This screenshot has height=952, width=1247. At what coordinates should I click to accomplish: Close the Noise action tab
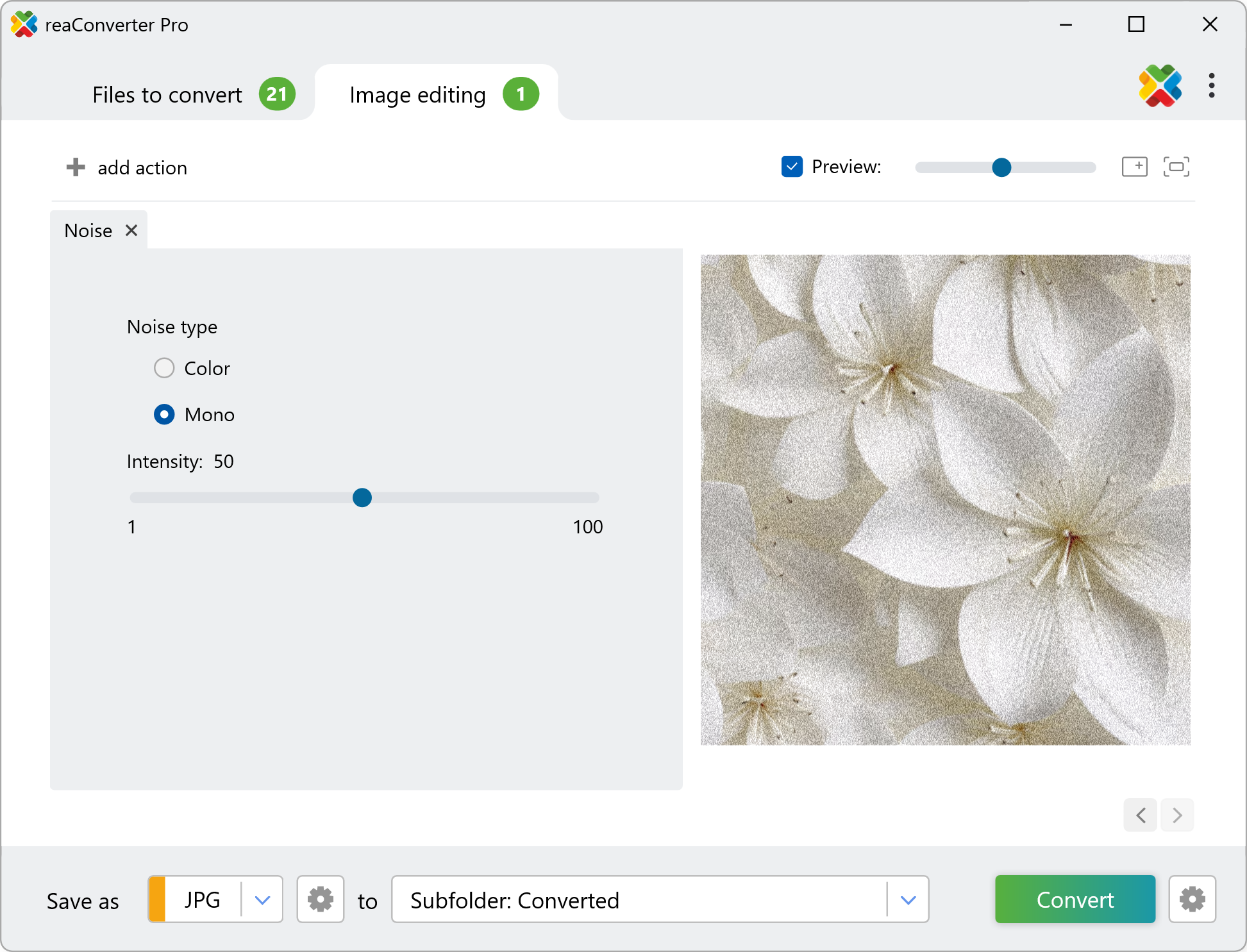pos(131,230)
